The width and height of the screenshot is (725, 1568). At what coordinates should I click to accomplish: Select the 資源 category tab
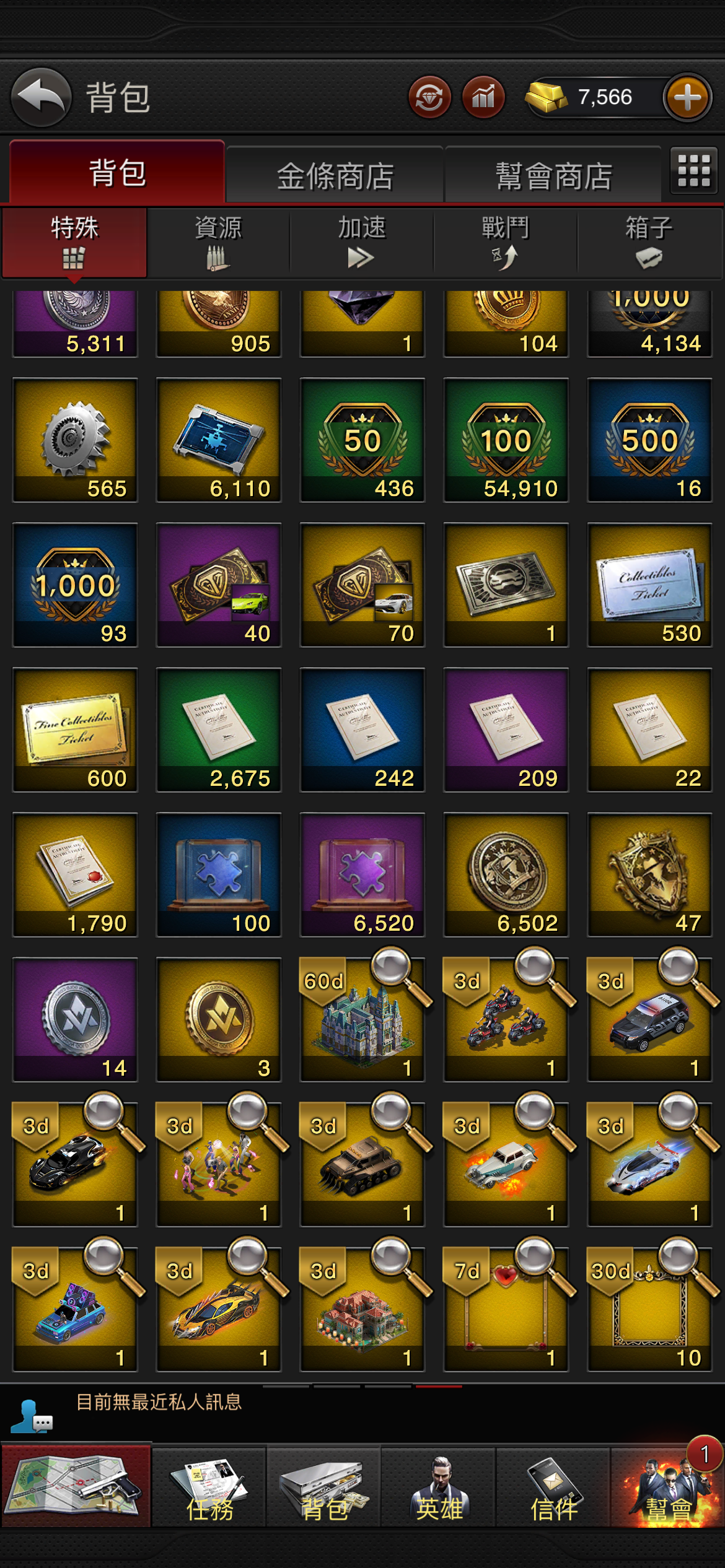[x=218, y=242]
